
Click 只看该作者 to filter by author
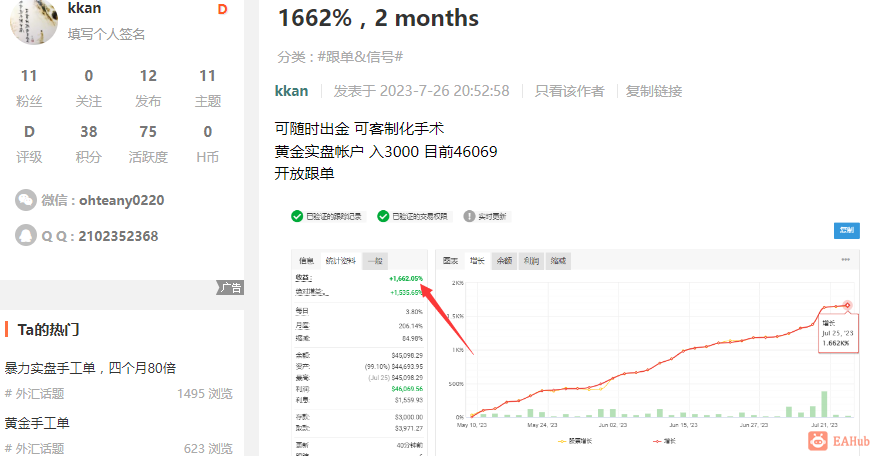pos(570,91)
